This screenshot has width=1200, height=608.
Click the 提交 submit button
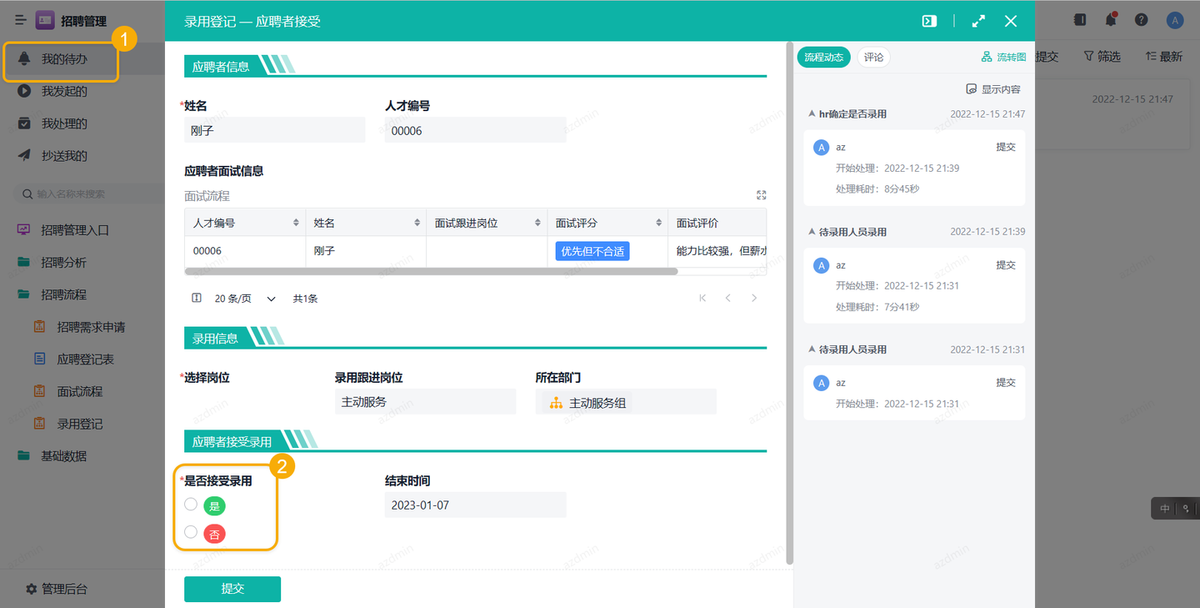[x=232, y=589]
